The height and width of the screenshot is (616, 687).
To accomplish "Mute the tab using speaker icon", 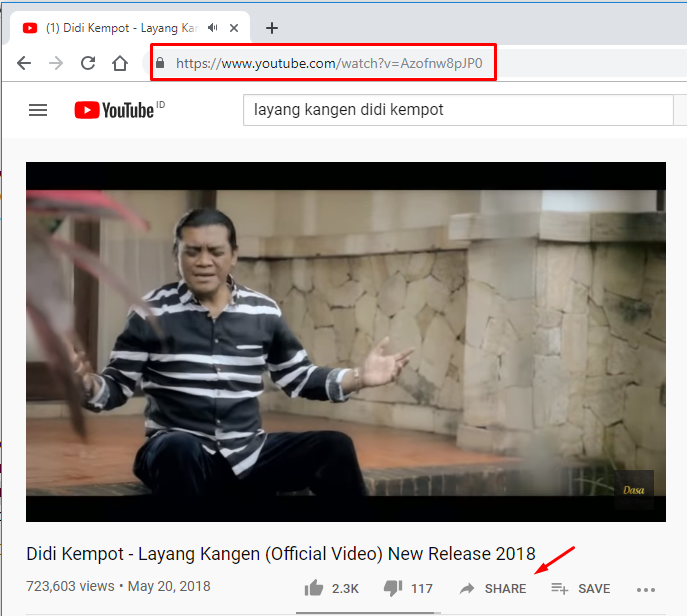I will click(x=212, y=28).
